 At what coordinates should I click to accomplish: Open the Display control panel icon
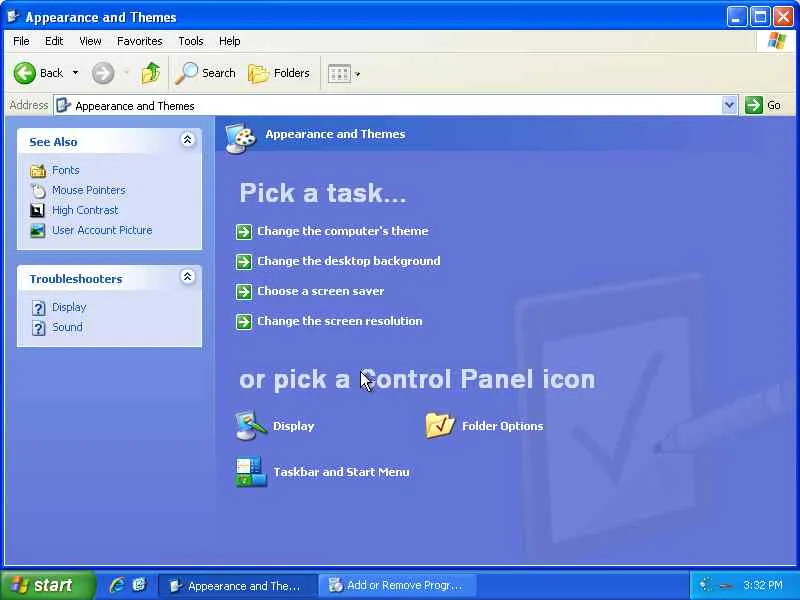point(251,425)
